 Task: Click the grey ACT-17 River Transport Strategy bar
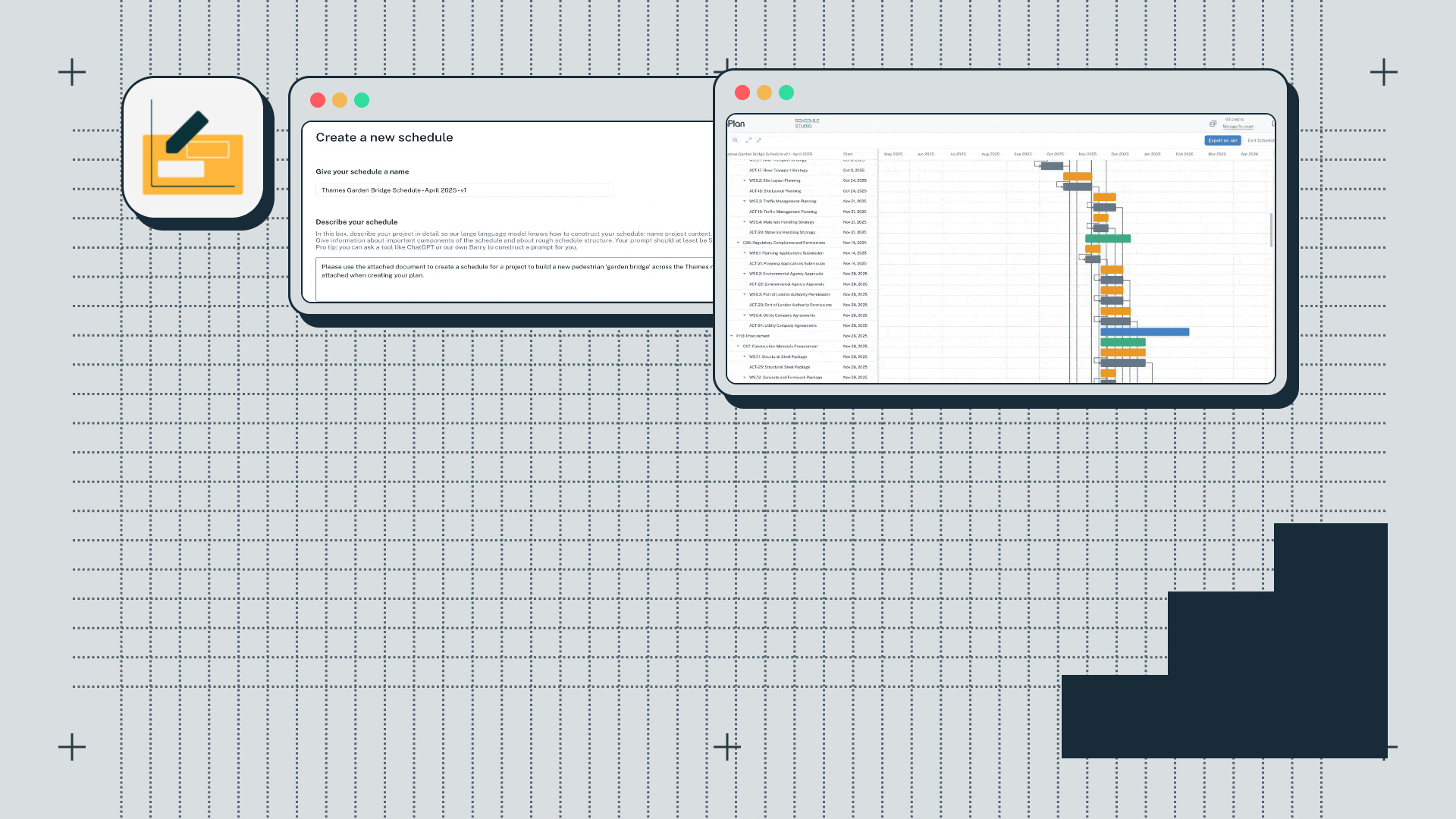pyautogui.click(x=1052, y=166)
